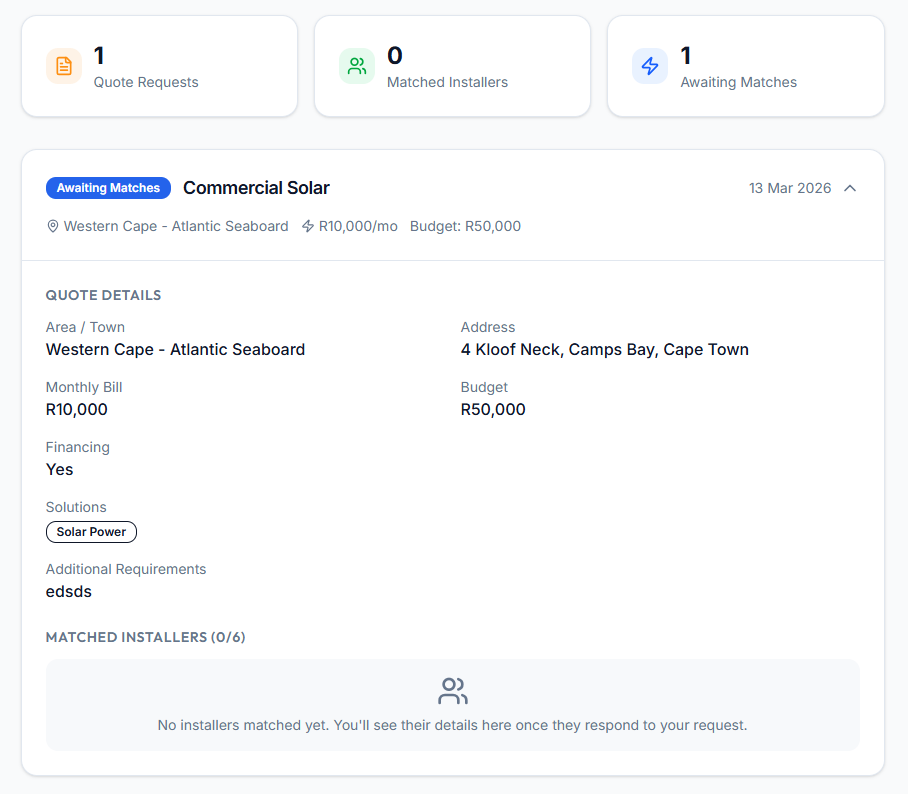Viewport: 908px width, 794px height.
Task: Click the Area / Town value in quote details
Action: click(x=175, y=350)
